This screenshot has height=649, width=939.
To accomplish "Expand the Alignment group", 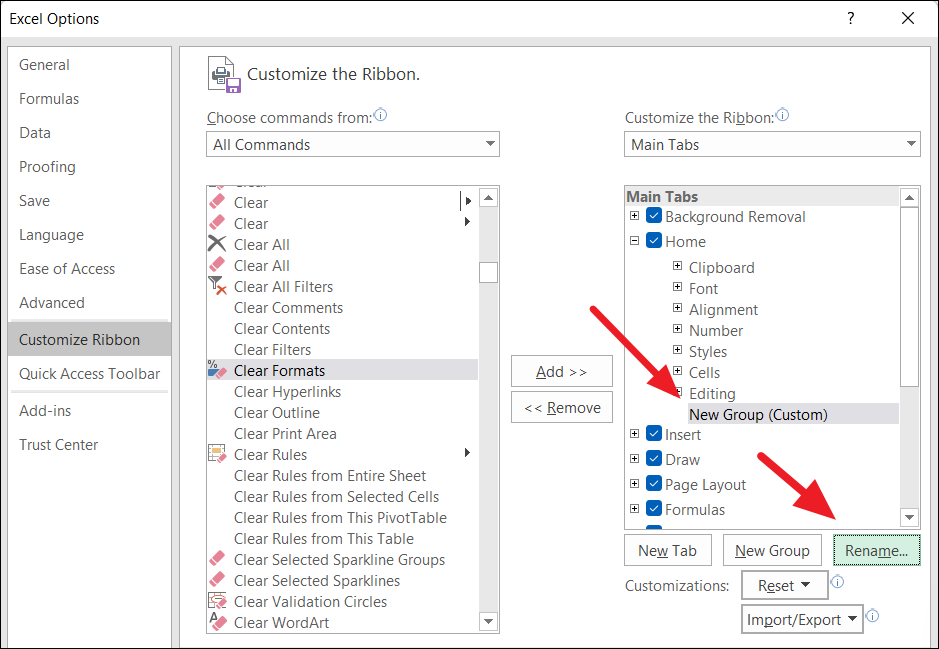I will coord(677,308).
